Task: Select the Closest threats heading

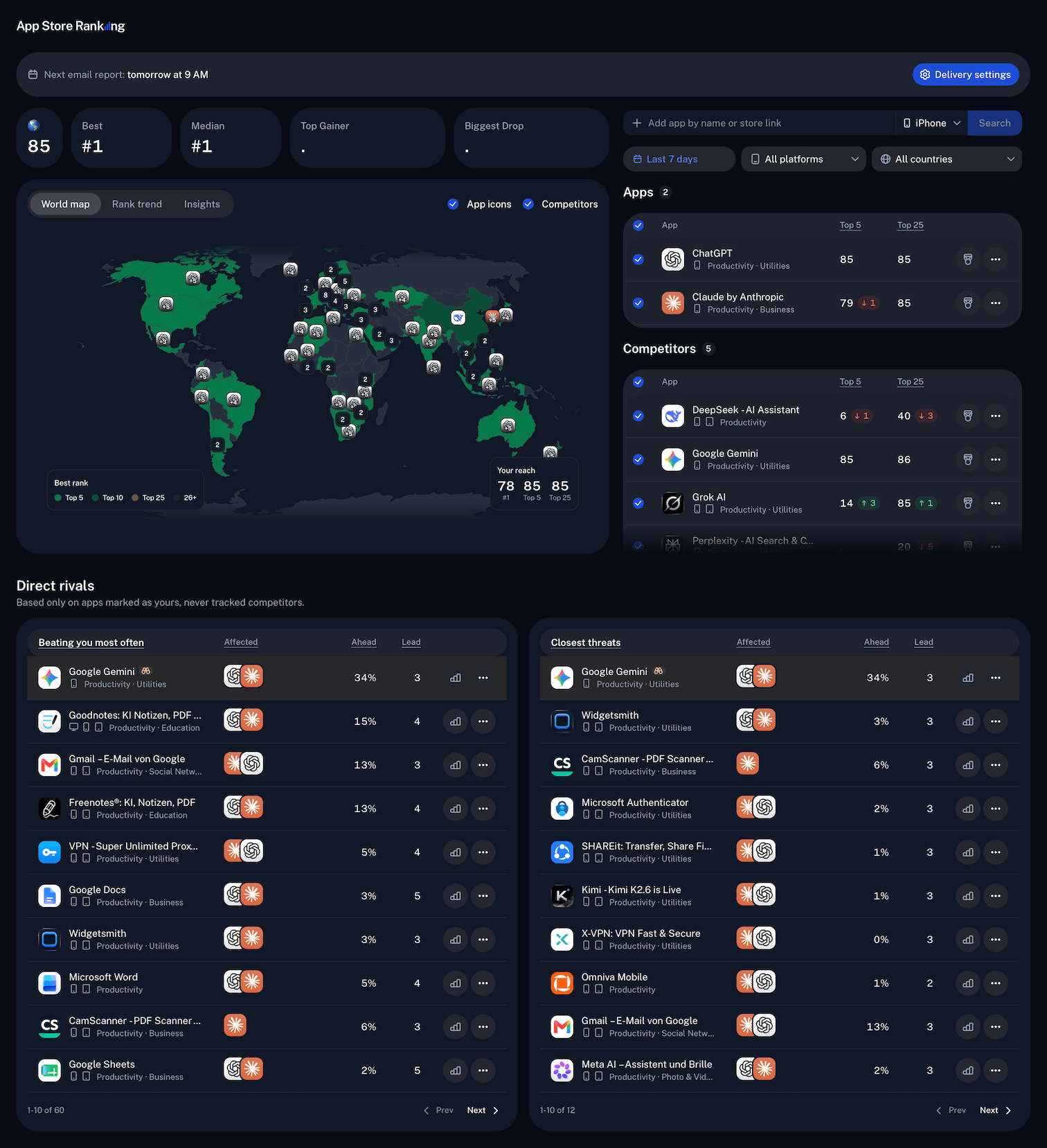Action: click(x=586, y=643)
